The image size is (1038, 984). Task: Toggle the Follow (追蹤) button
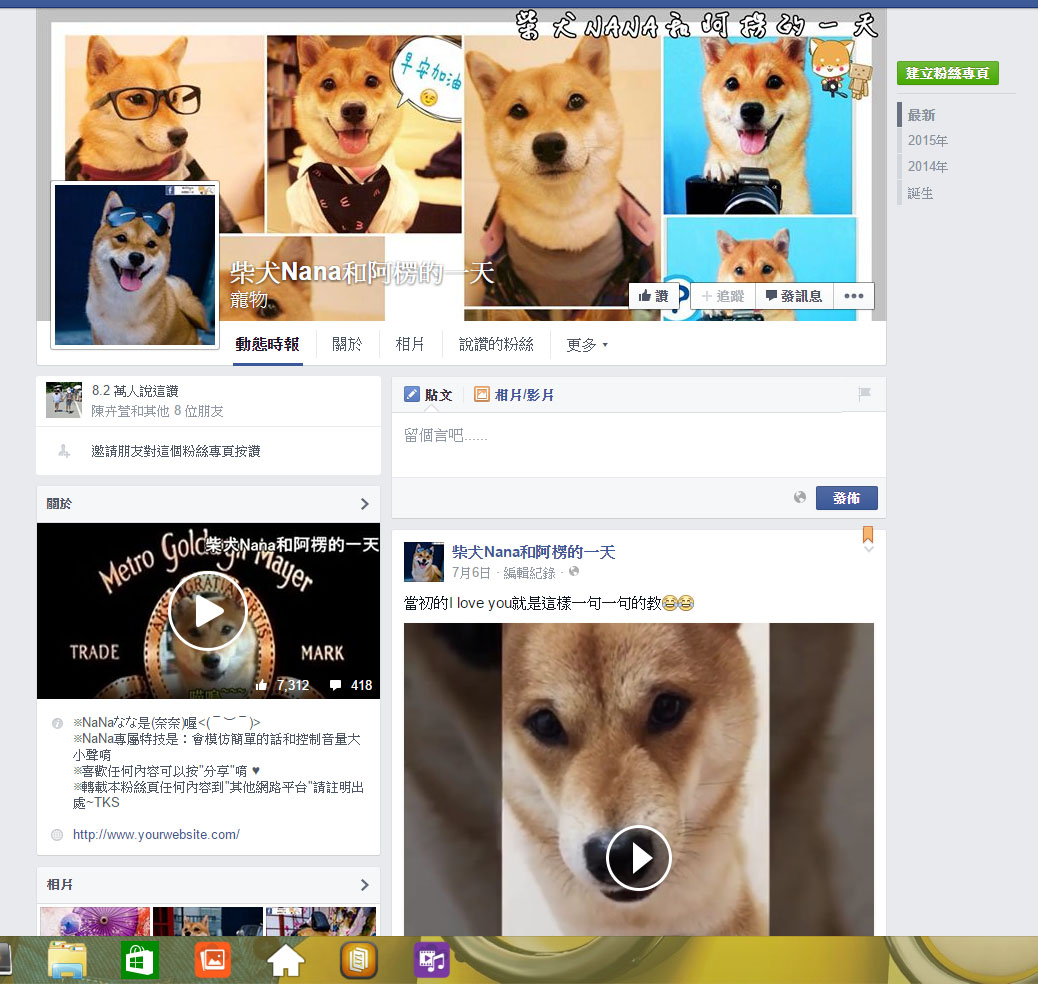(722, 296)
